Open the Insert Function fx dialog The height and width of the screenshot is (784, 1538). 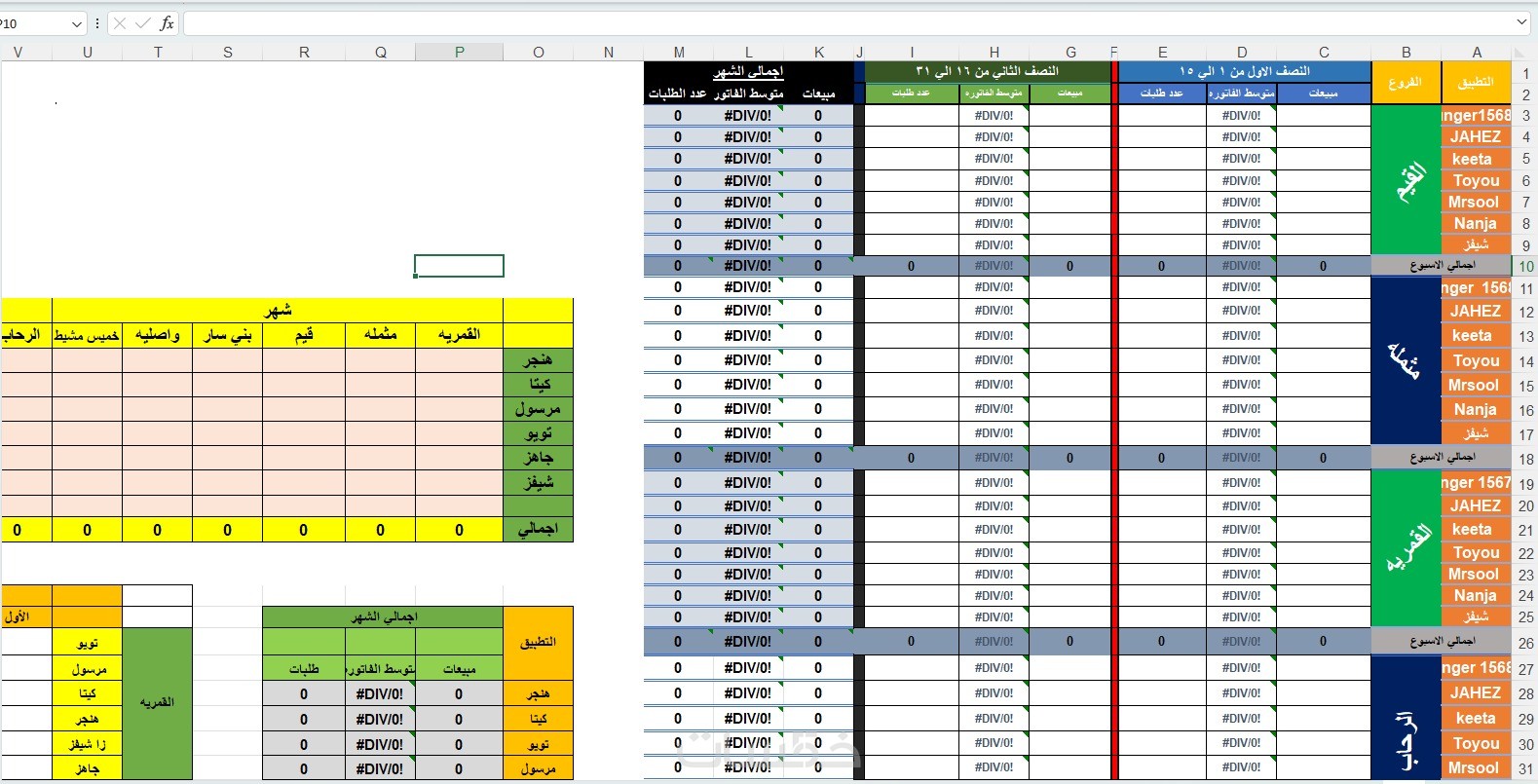point(167,23)
